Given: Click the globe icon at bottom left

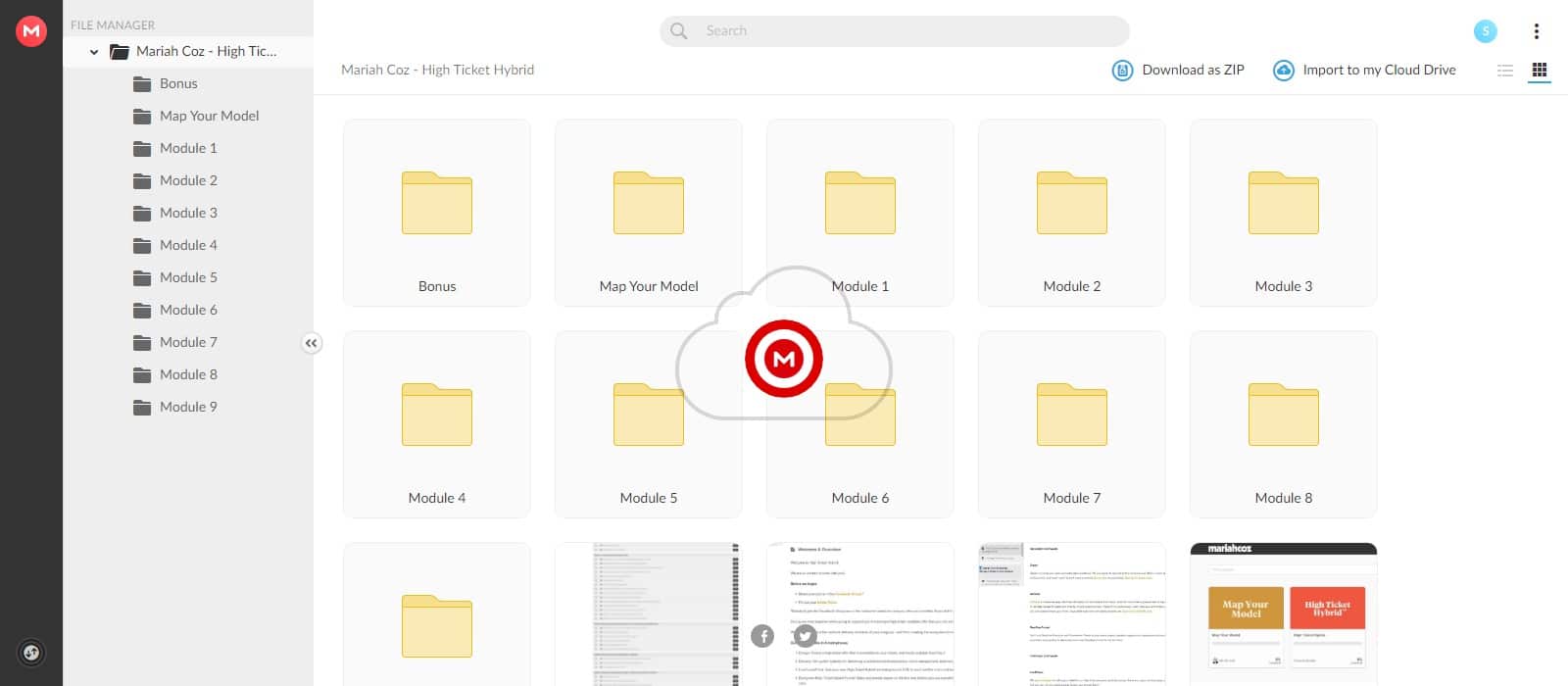Looking at the screenshot, I should point(31,653).
